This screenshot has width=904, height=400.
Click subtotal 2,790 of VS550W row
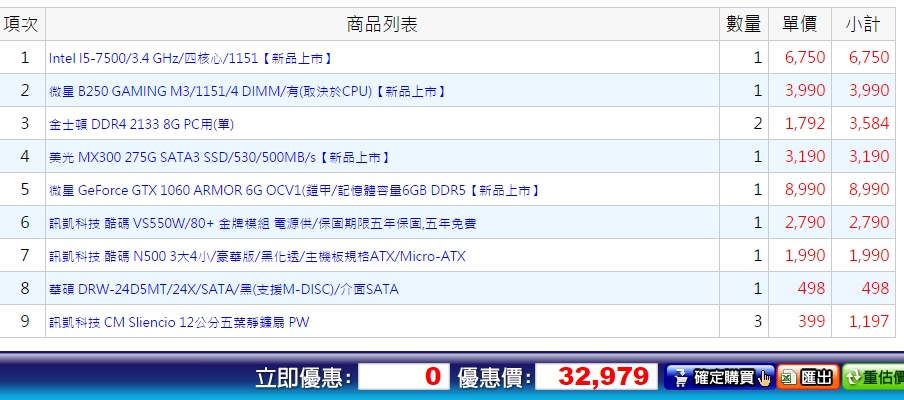869,222
